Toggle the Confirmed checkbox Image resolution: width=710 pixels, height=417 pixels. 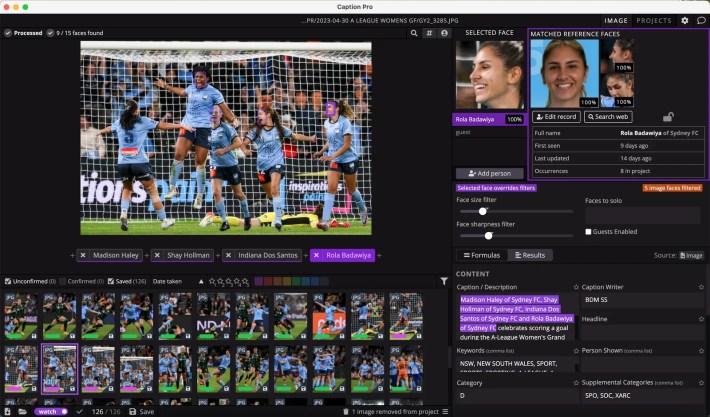point(62,281)
